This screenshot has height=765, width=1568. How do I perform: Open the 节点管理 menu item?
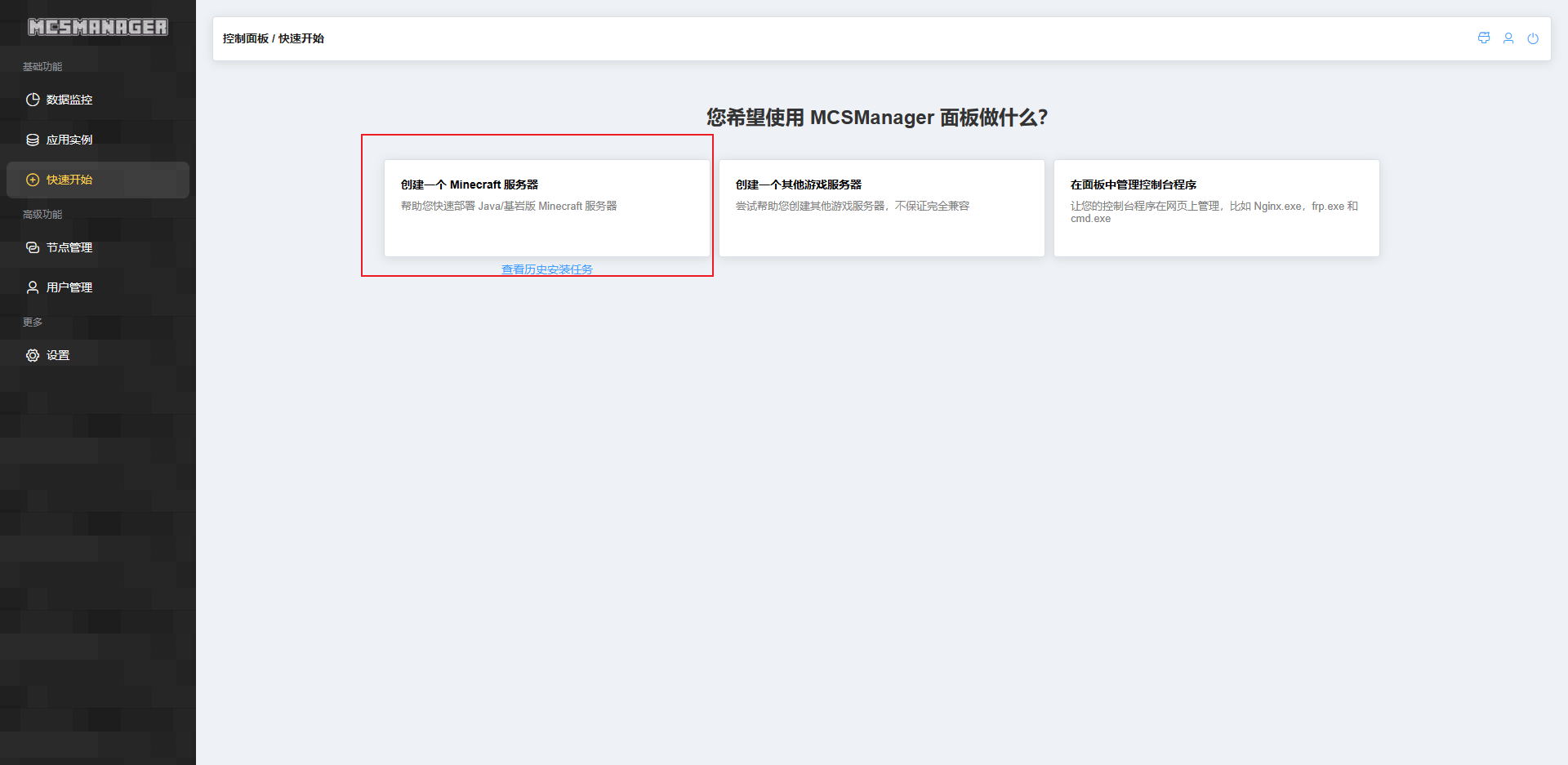tap(98, 247)
